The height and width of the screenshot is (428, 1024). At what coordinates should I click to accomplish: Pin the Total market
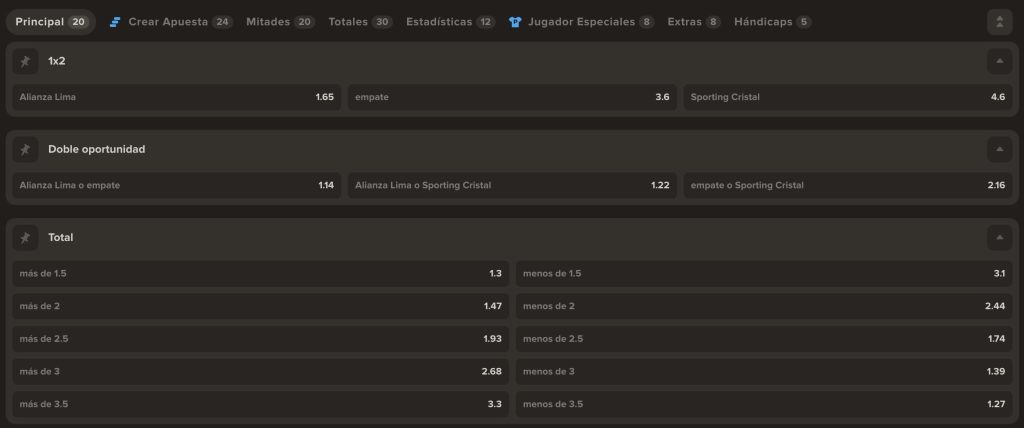pos(25,238)
